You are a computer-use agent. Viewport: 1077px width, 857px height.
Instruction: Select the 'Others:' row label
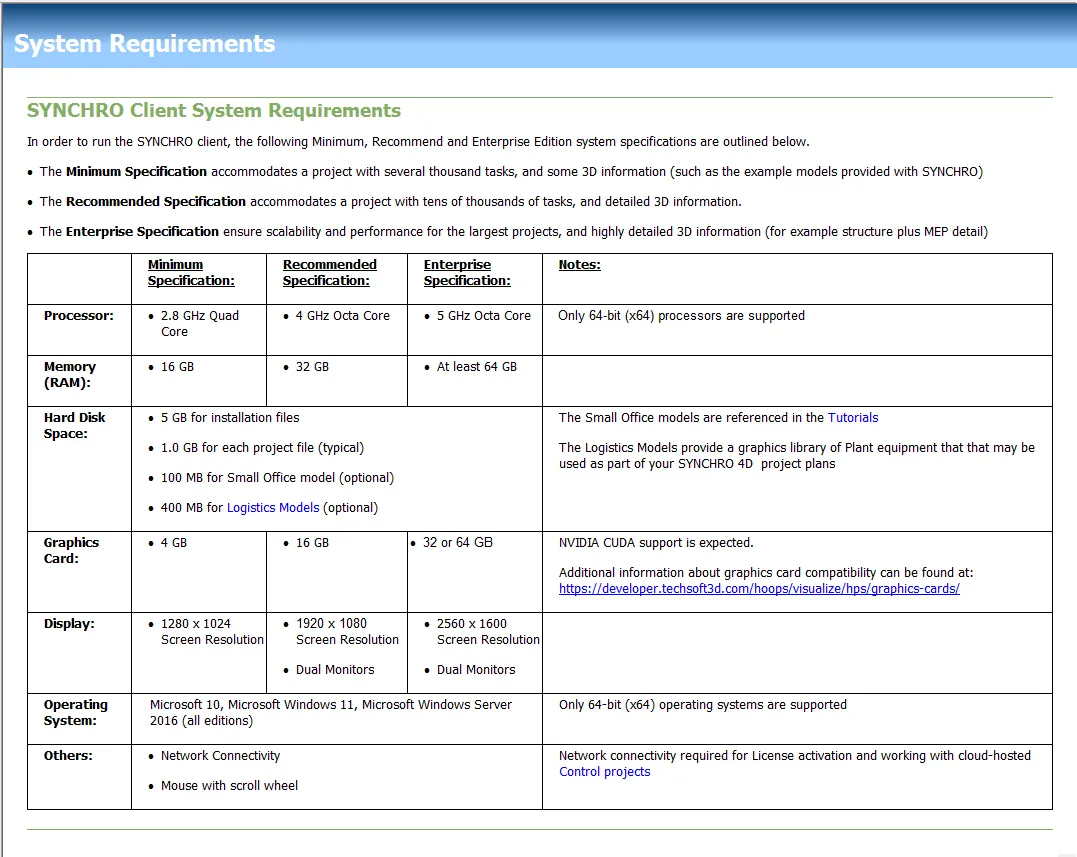68,755
